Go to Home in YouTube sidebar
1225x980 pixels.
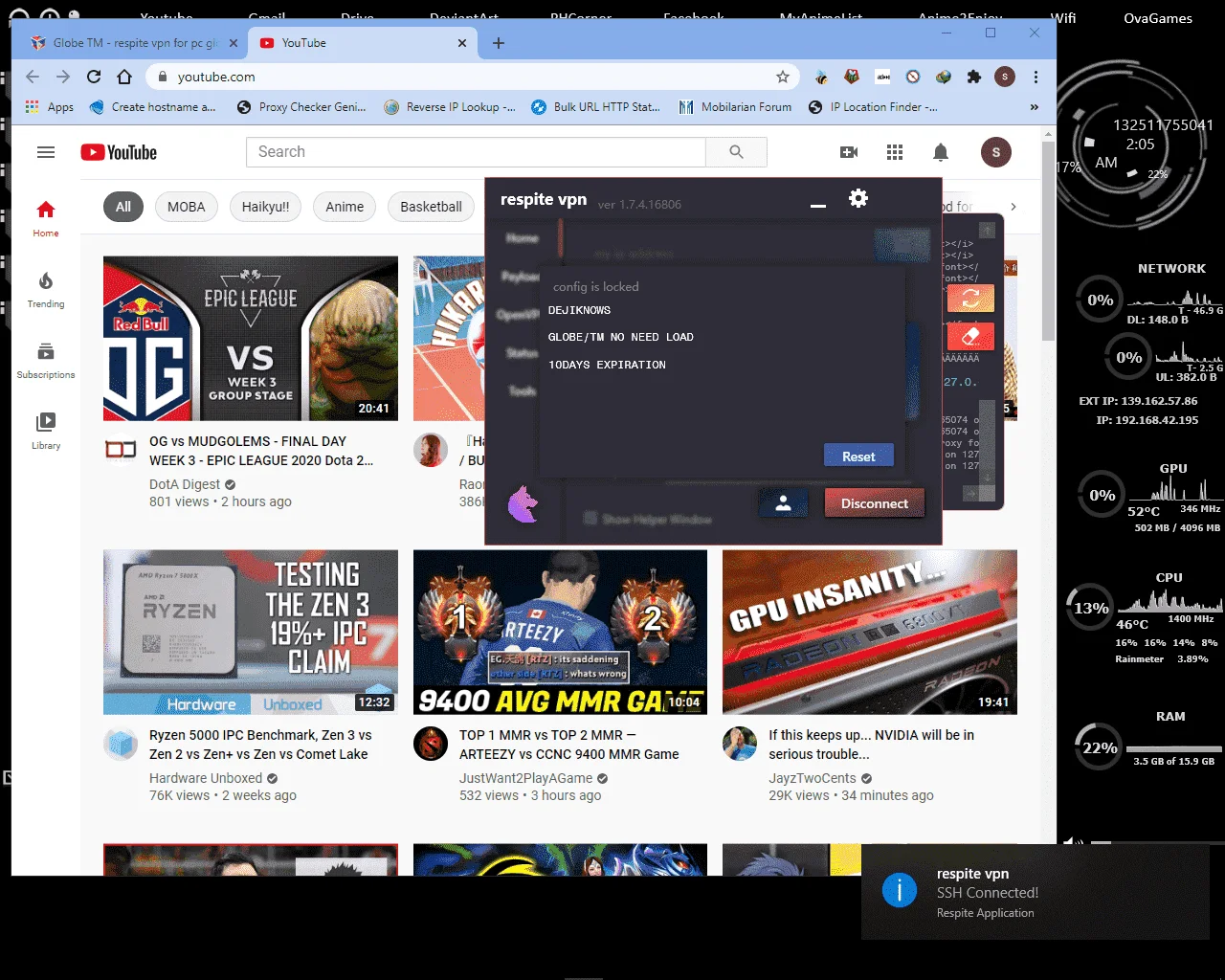click(46, 219)
